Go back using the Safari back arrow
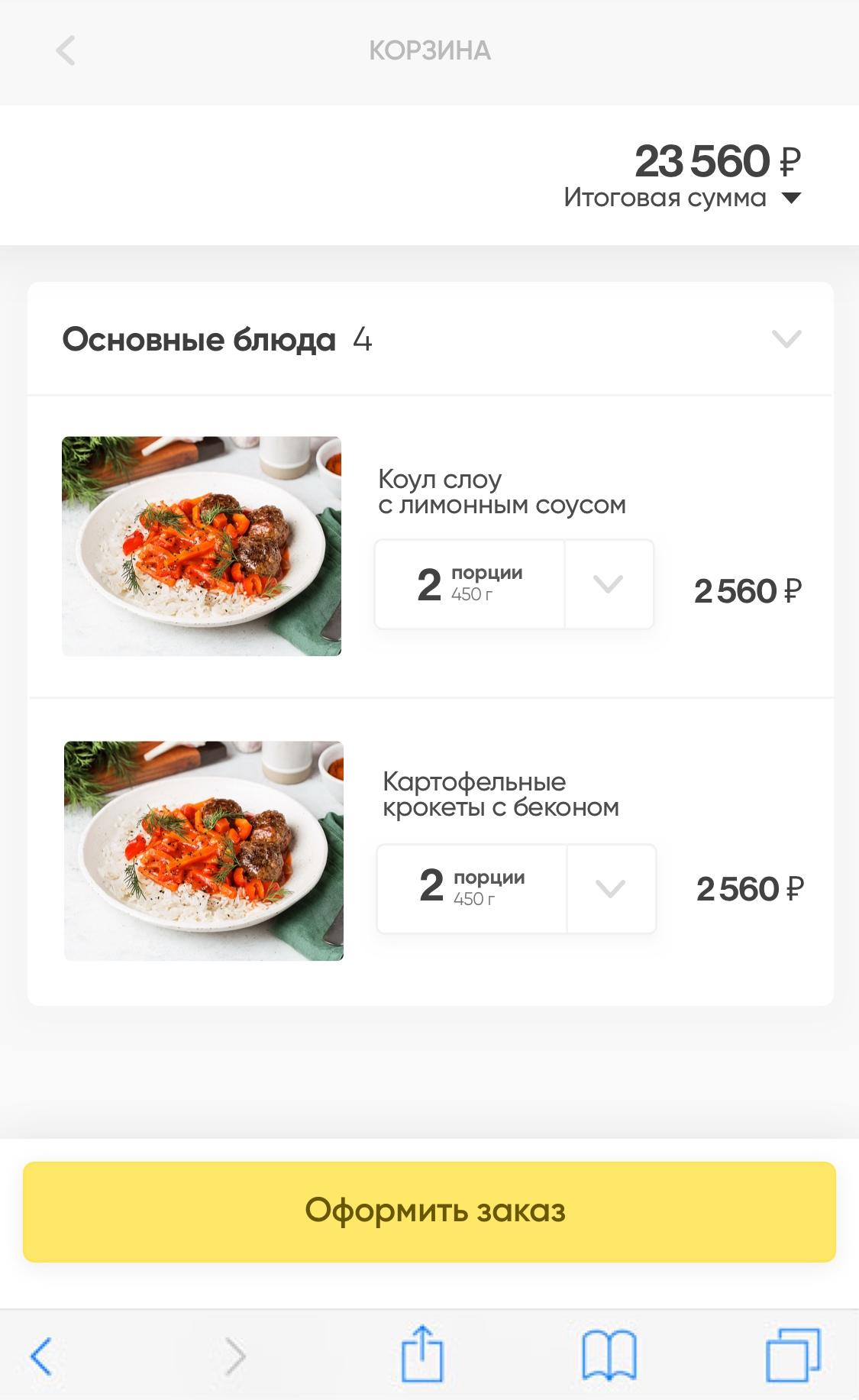The image size is (859, 1400). tap(41, 1356)
